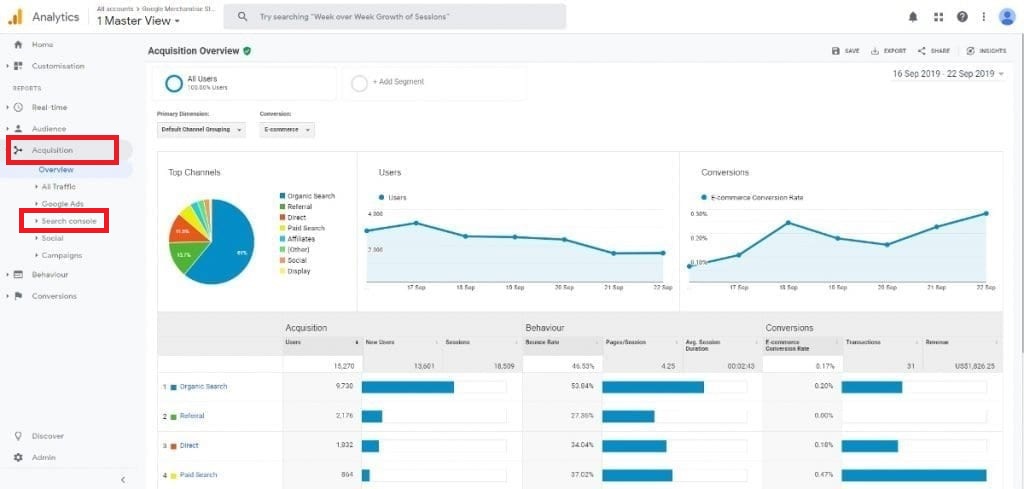This screenshot has height=489, width=1024.
Task: Save the Acquisition Overview report
Action: pyautogui.click(x=845, y=51)
